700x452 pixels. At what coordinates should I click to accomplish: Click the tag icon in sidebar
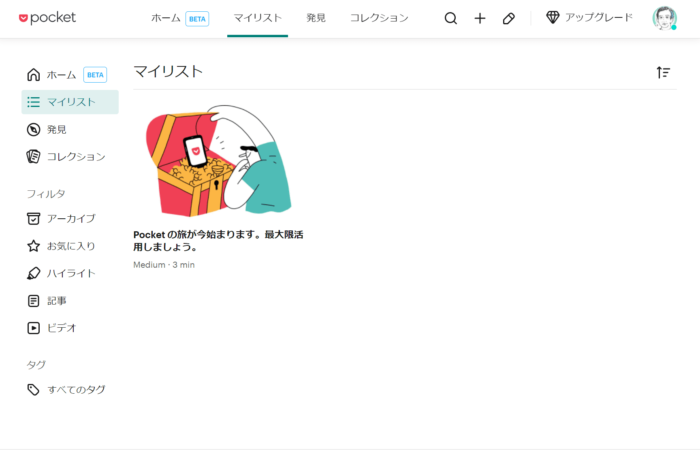point(33,389)
